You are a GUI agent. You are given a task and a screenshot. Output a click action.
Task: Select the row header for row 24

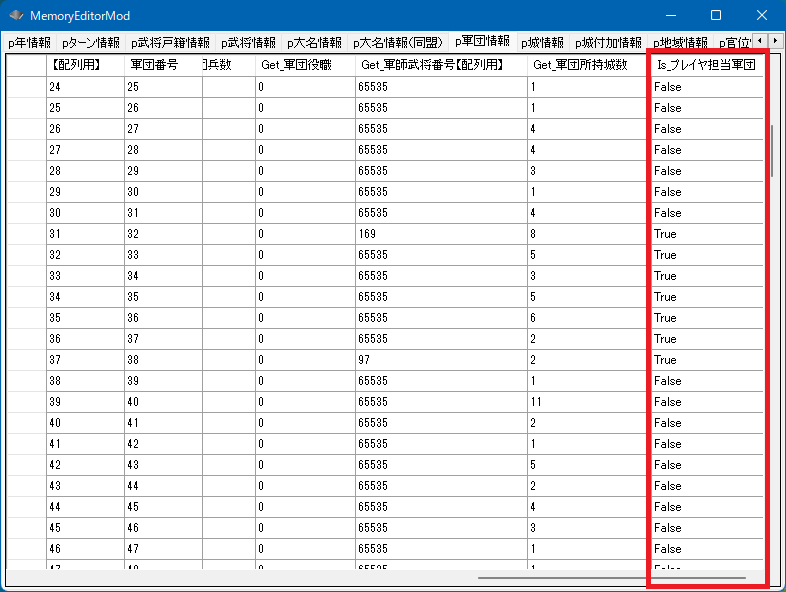pos(25,87)
